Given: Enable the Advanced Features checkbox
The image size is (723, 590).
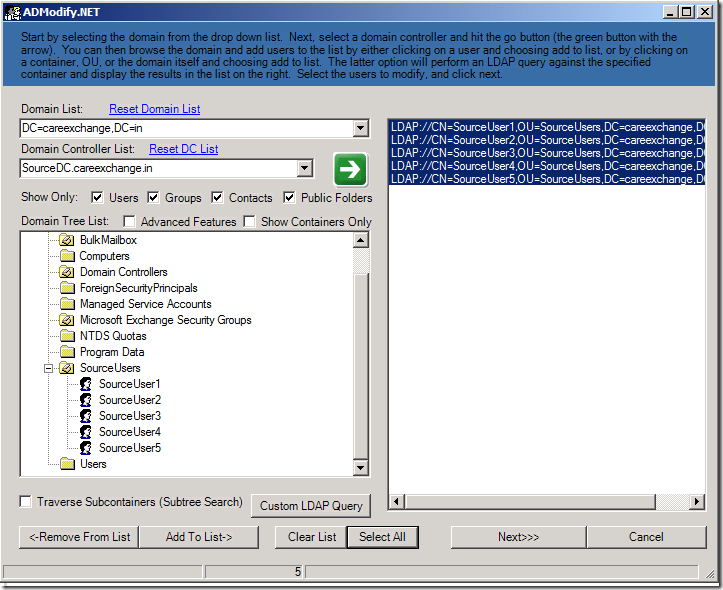Looking at the screenshot, I should click(x=130, y=222).
